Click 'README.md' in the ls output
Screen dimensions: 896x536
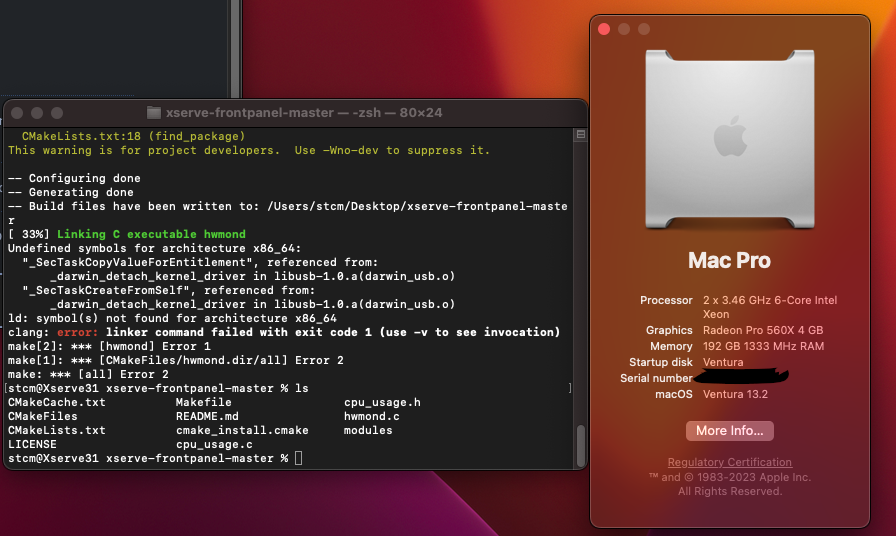pyautogui.click(x=207, y=417)
